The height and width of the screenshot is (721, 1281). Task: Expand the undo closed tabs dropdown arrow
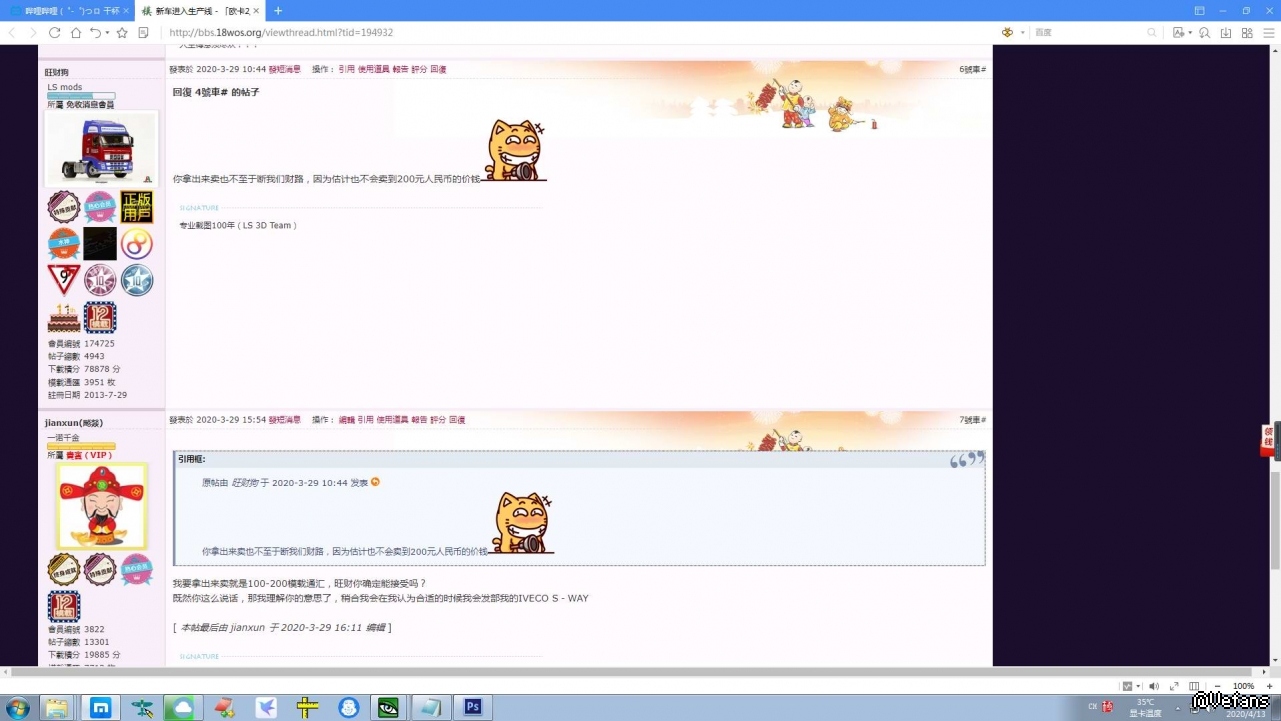point(106,33)
